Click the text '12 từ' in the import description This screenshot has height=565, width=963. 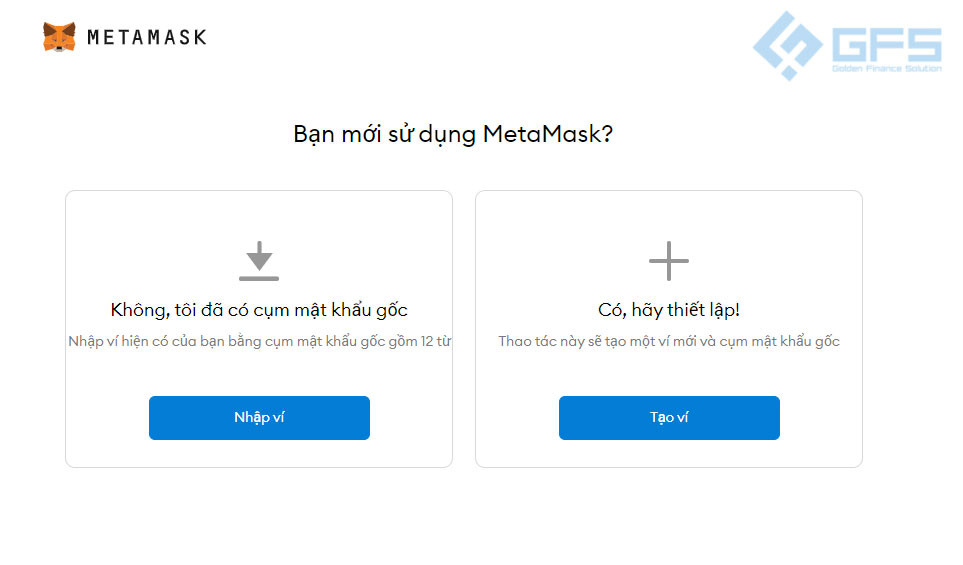(435, 341)
